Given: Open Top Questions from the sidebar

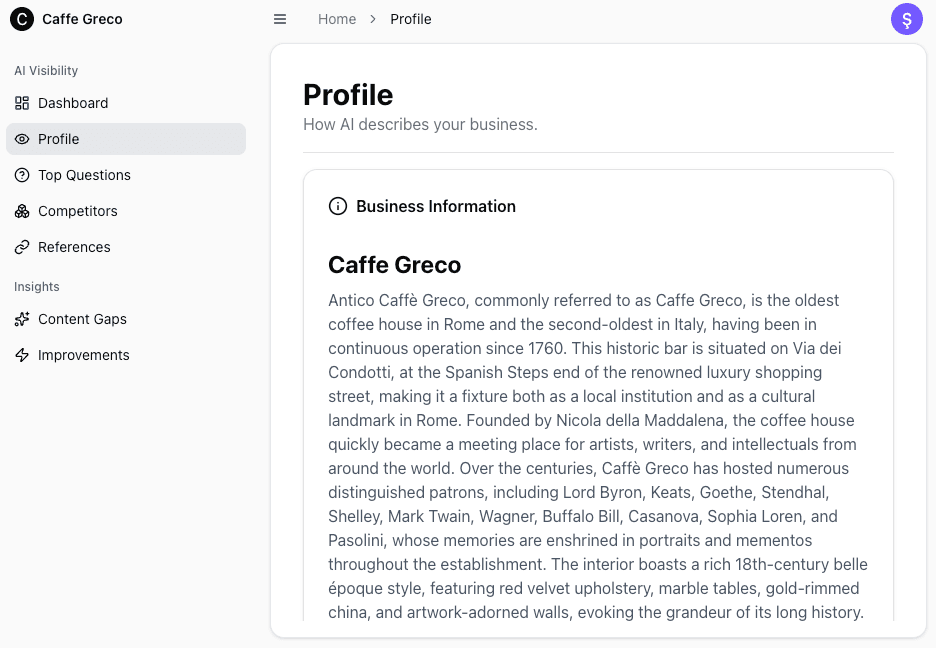Looking at the screenshot, I should (84, 175).
